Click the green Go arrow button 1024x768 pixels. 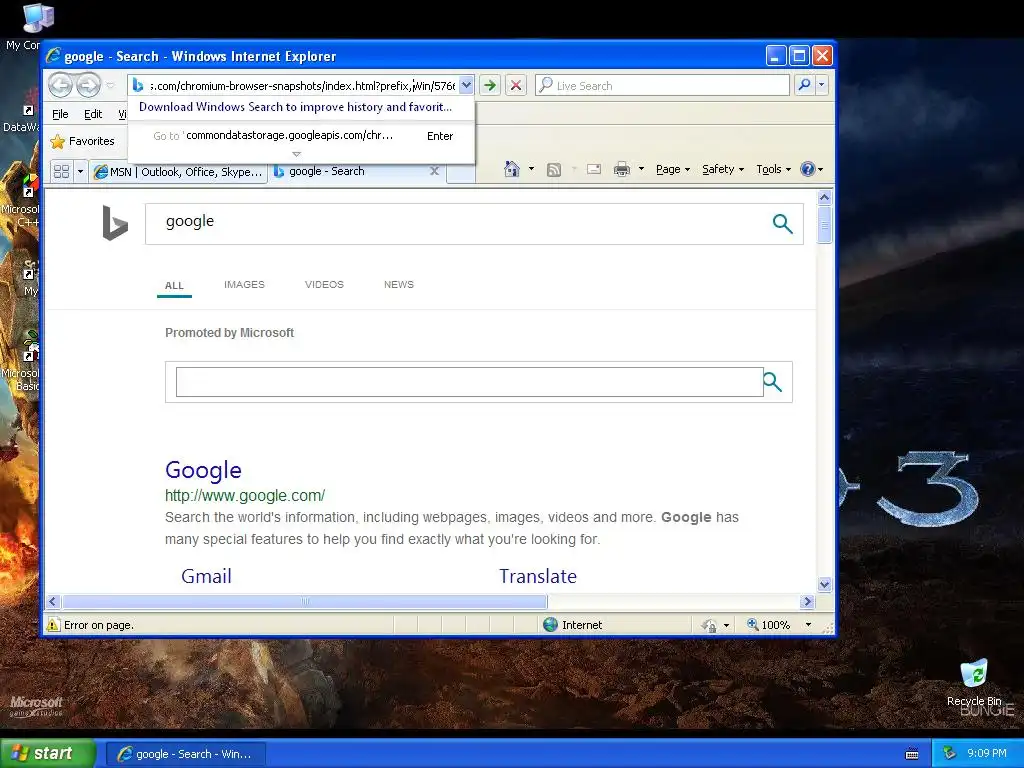[x=490, y=86]
